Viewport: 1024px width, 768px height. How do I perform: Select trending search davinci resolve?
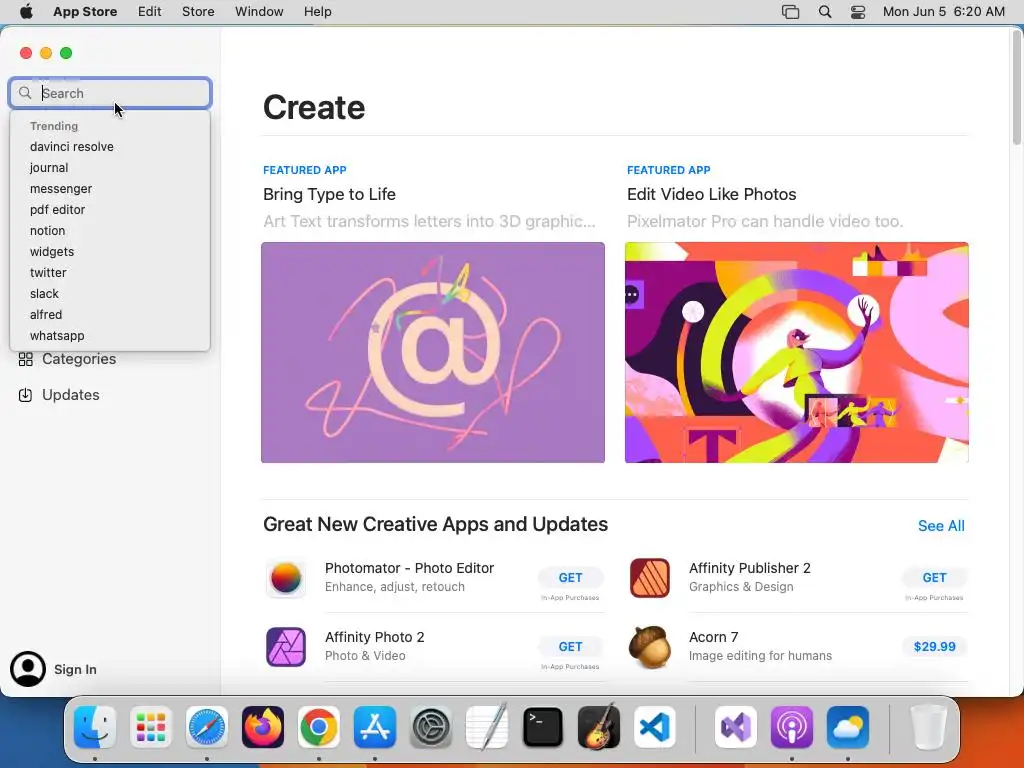pyautogui.click(x=72, y=147)
